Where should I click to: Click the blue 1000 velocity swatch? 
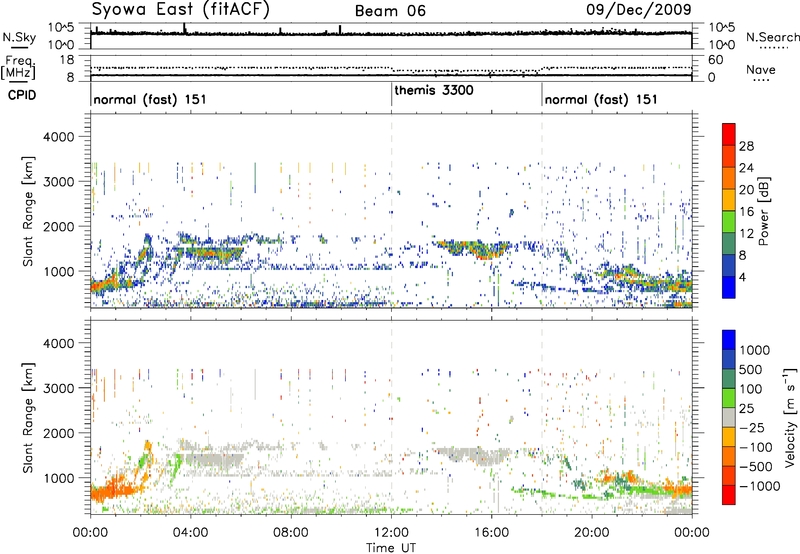(729, 340)
